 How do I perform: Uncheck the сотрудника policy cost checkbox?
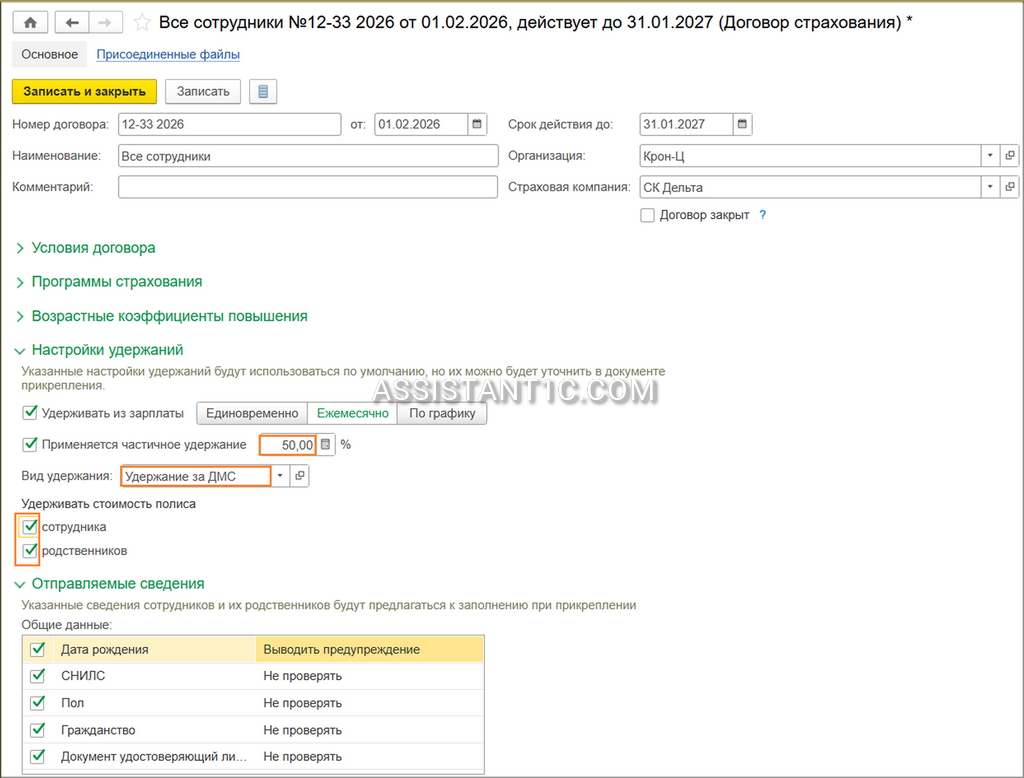point(30,527)
